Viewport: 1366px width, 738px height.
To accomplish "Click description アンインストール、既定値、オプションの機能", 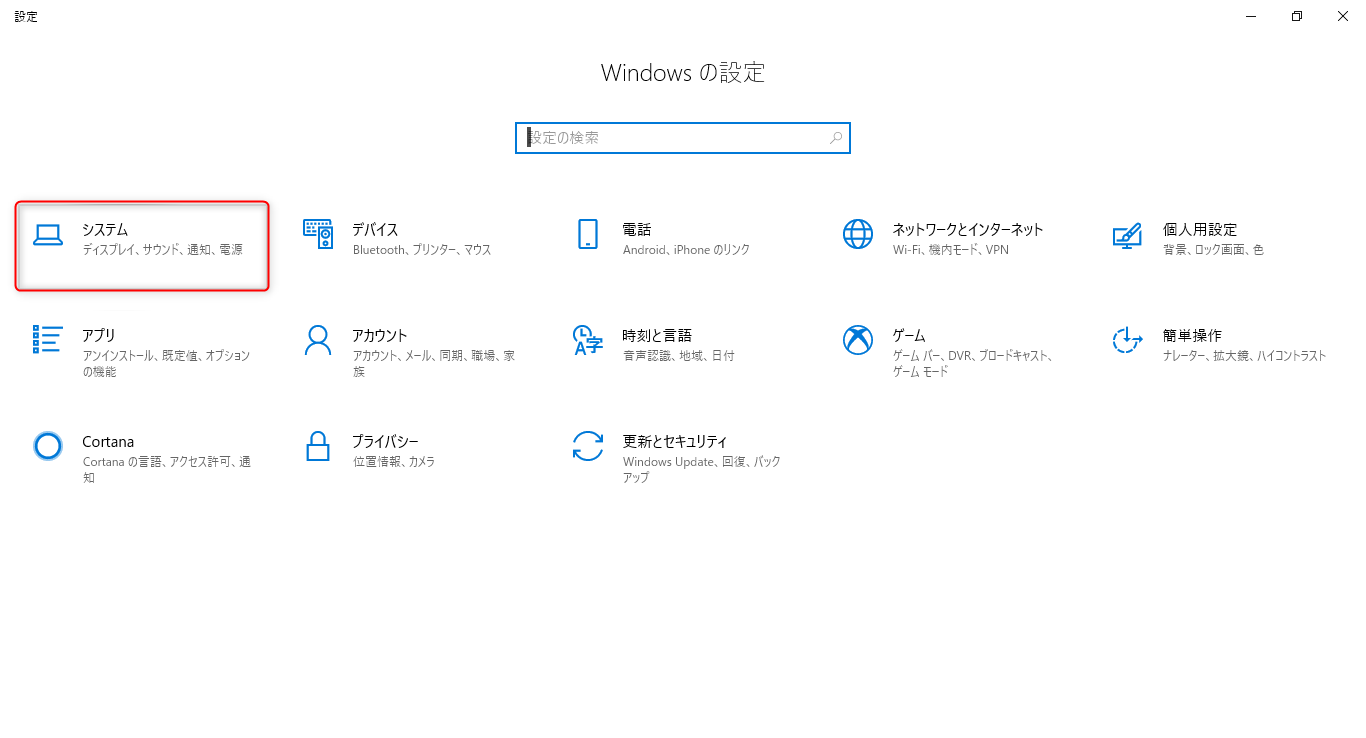I will (166, 364).
